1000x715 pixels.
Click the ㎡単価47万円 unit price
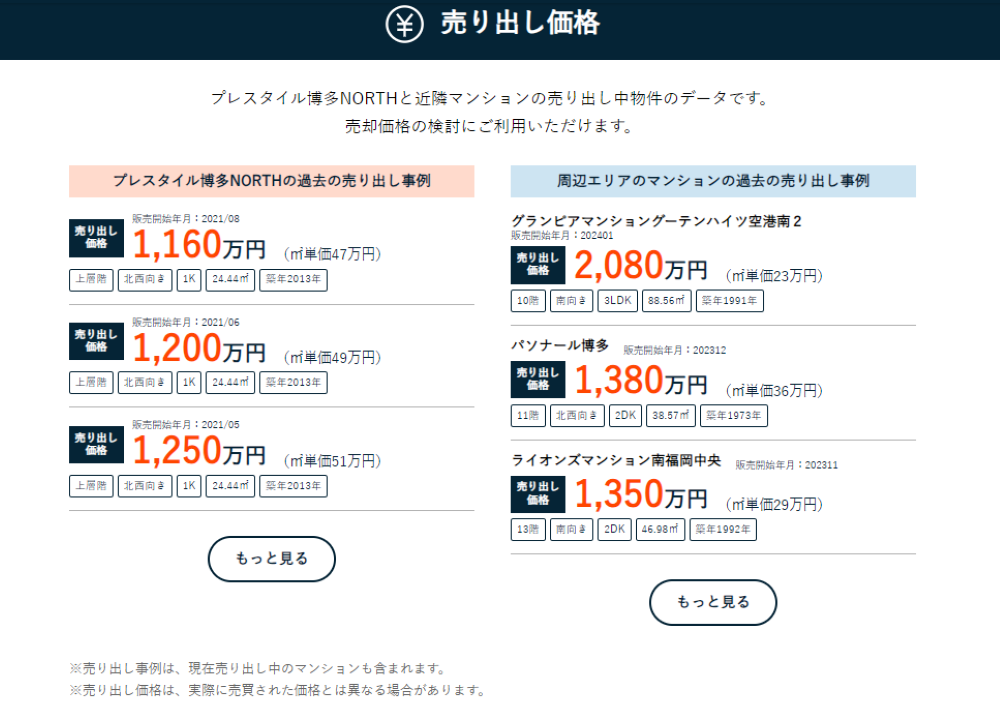point(332,254)
